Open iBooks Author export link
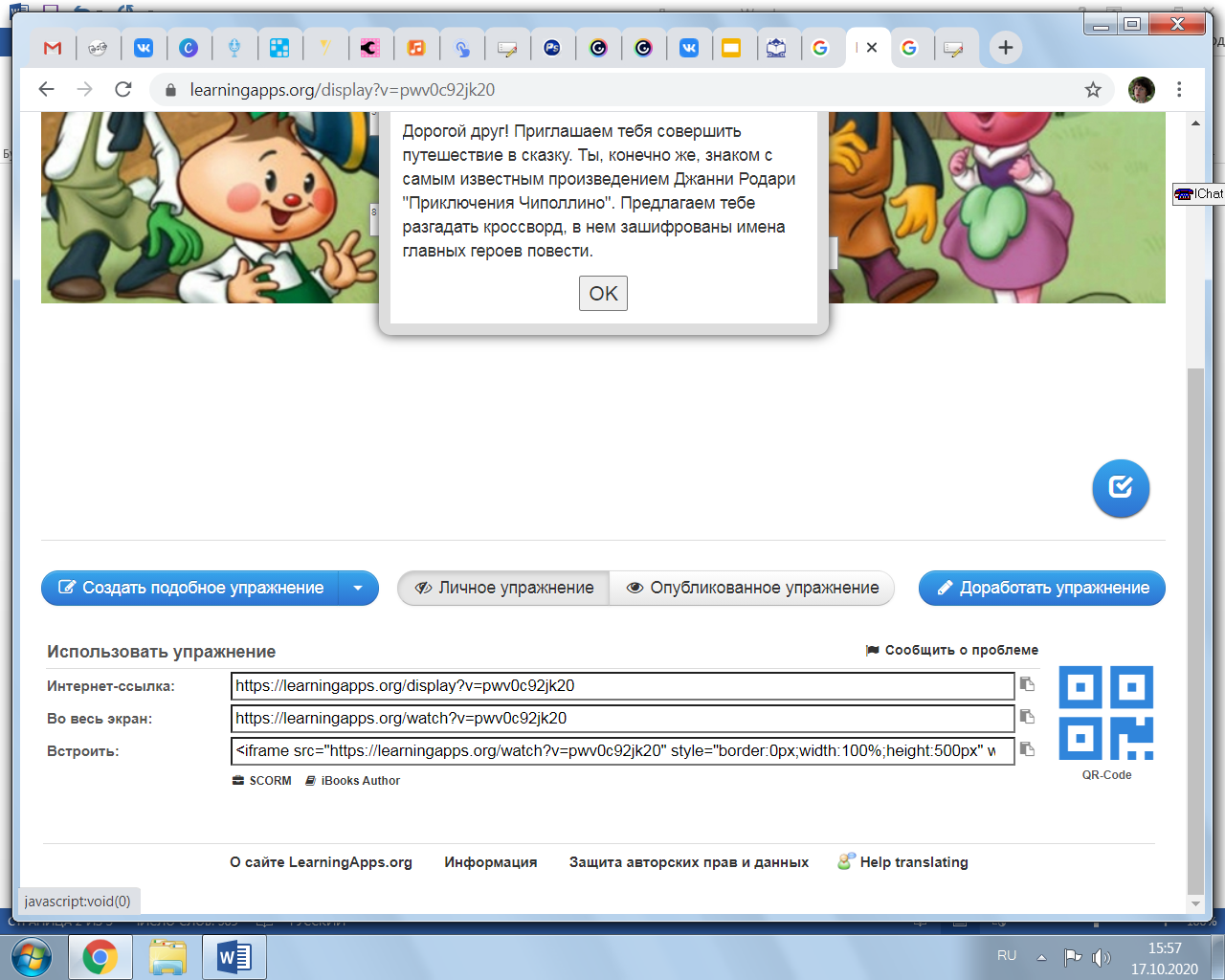 click(x=353, y=781)
